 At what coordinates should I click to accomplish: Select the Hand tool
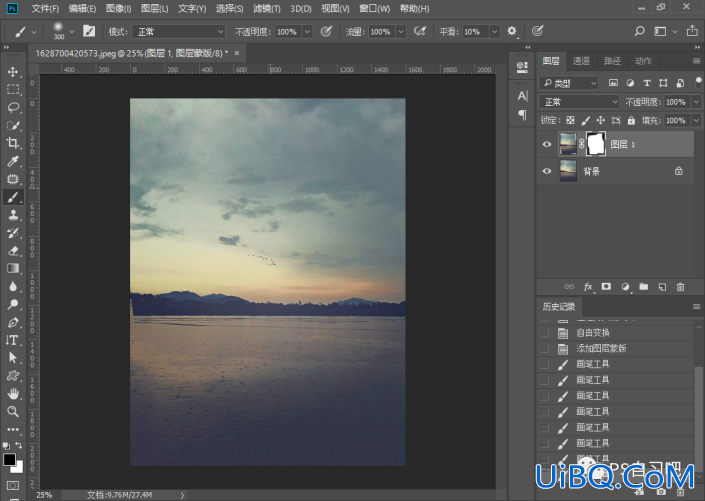[x=13, y=394]
